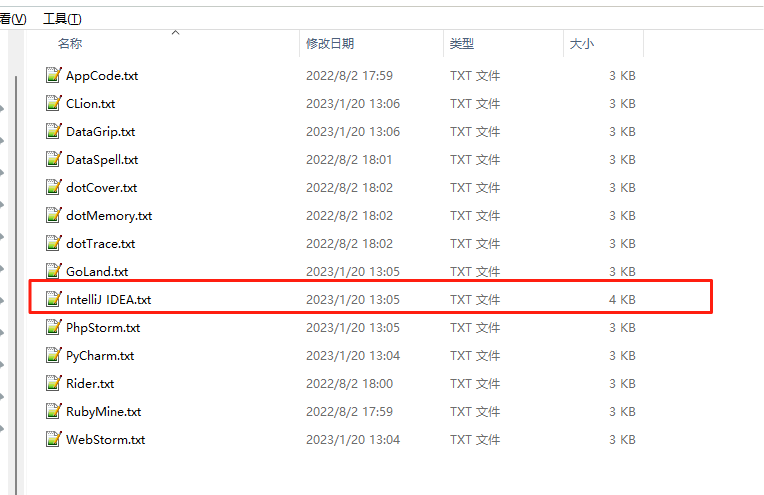Click the TXT 文件 type of dotTrace.txt
The image size is (764, 495).
[475, 244]
